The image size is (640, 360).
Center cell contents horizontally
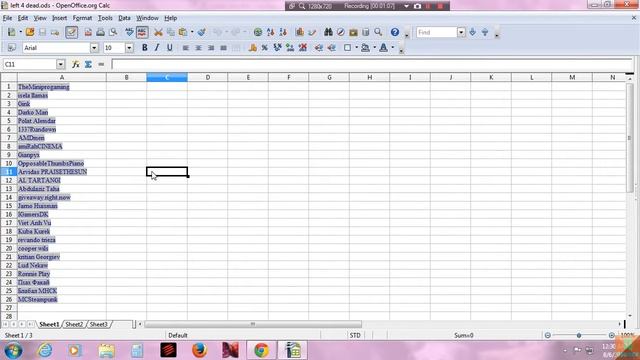pos(198,48)
